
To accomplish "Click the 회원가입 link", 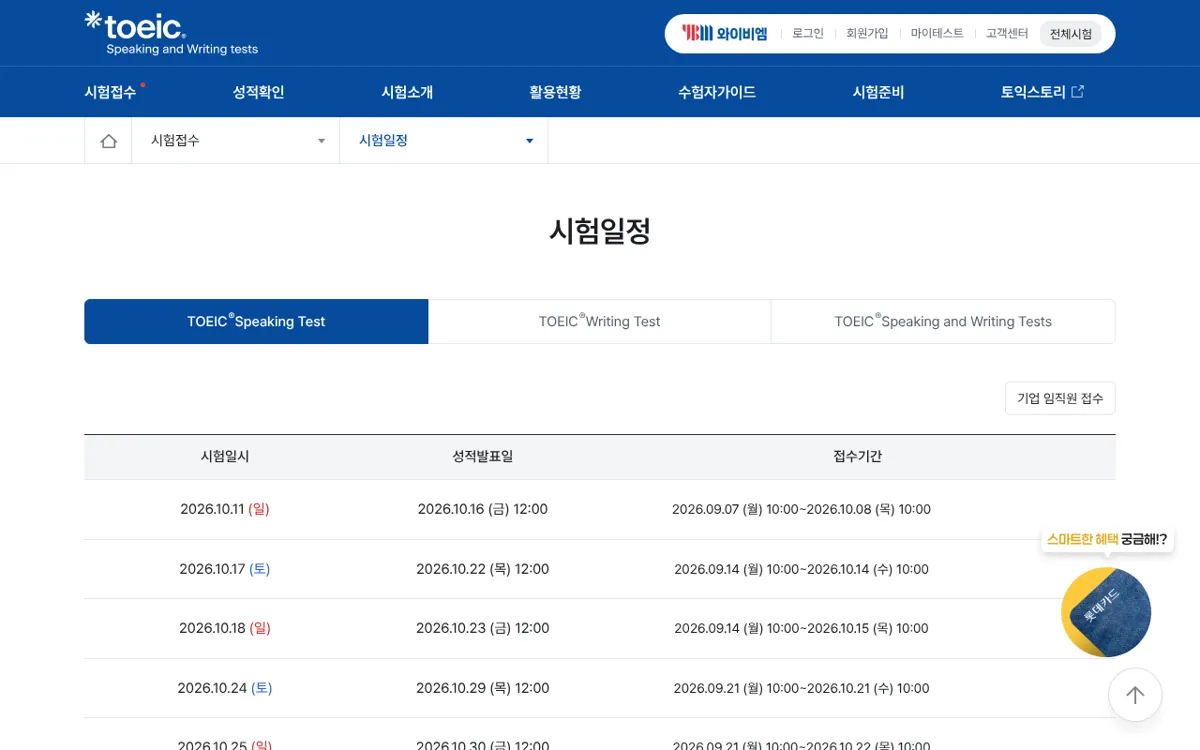I will click(x=867, y=33).
